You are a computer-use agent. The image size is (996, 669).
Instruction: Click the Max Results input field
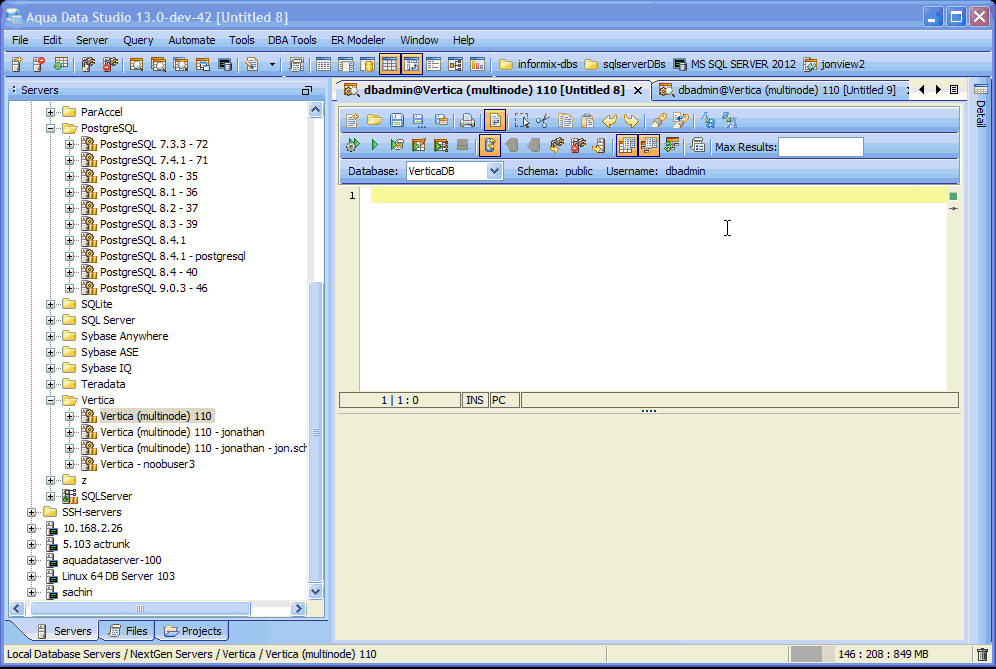coord(821,147)
